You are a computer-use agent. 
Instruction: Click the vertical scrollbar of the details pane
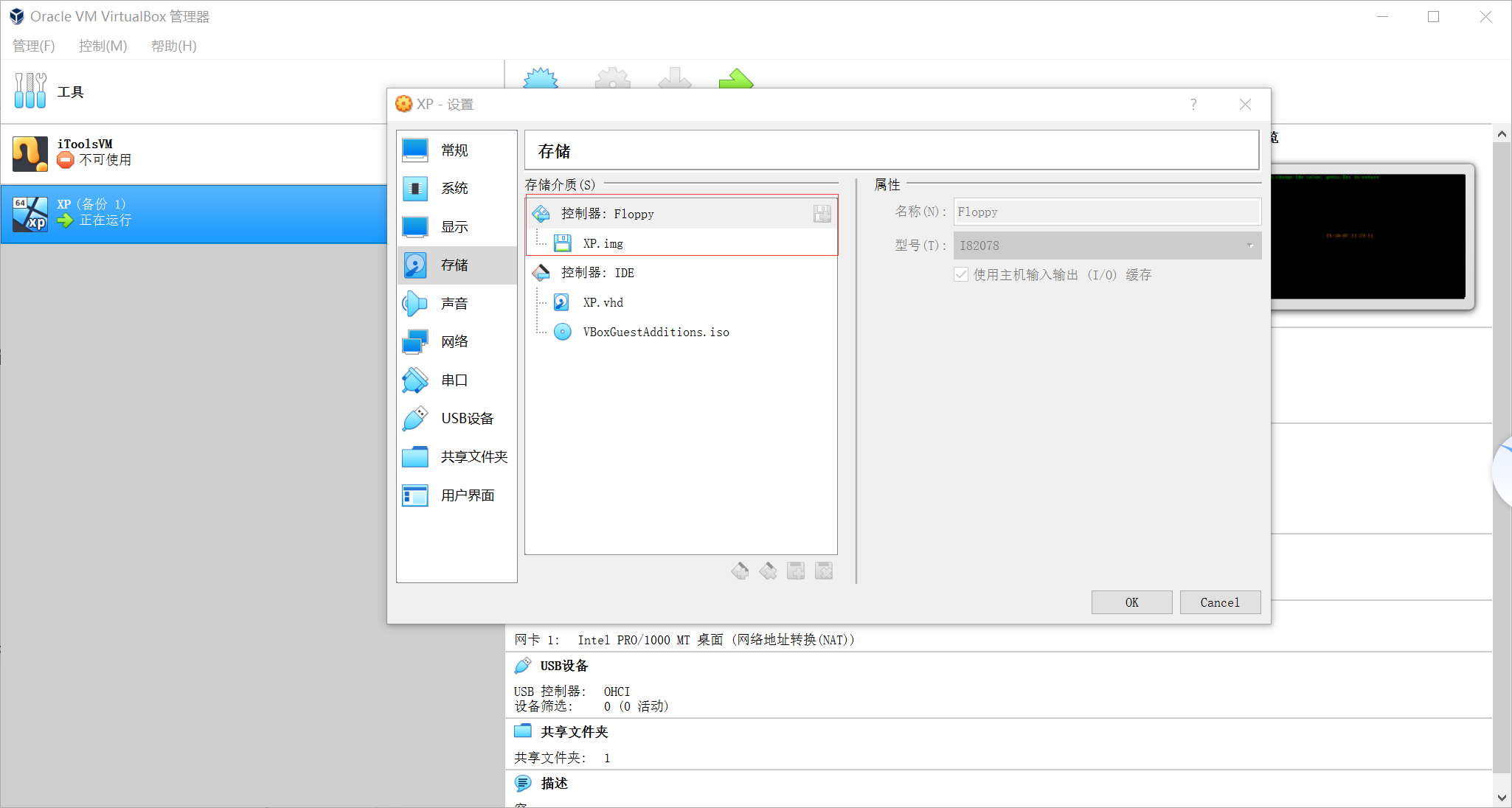(x=1502, y=457)
